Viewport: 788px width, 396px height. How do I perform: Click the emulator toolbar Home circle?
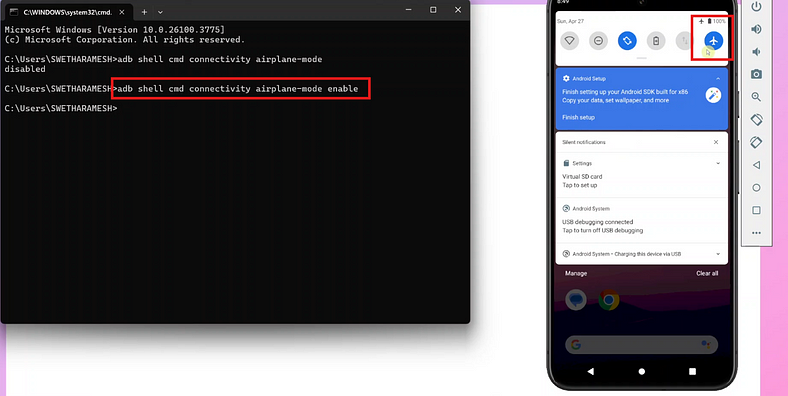coord(756,187)
